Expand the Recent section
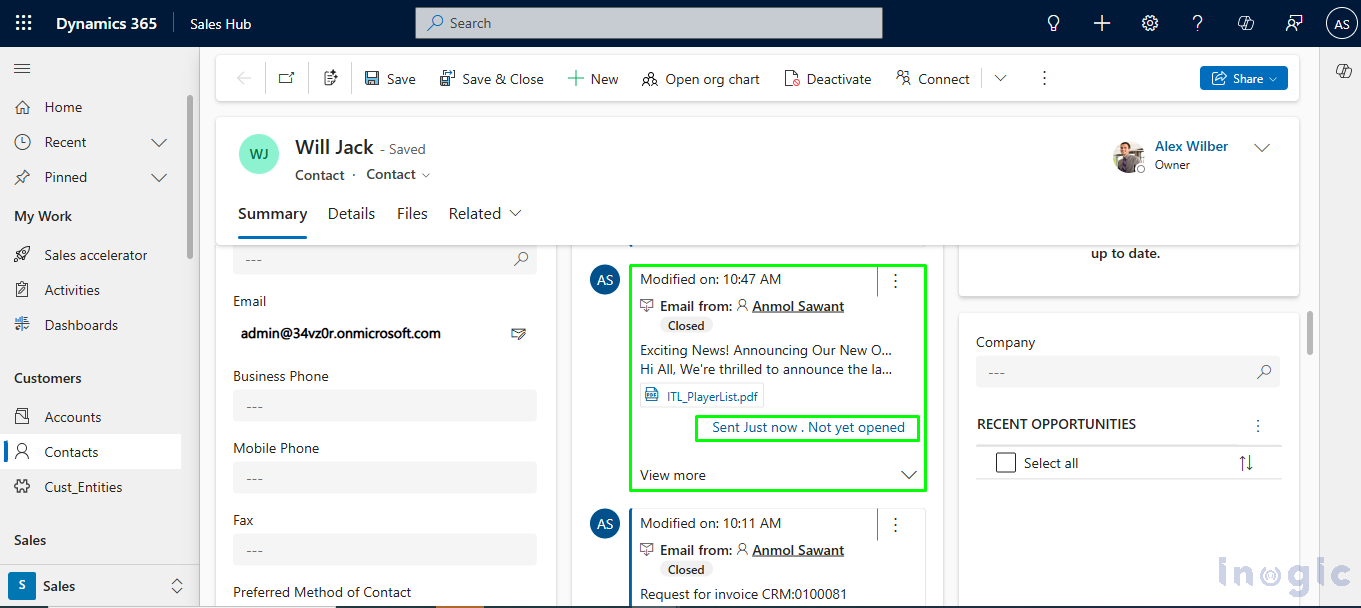This screenshot has width=1361, height=608. [x=158, y=142]
